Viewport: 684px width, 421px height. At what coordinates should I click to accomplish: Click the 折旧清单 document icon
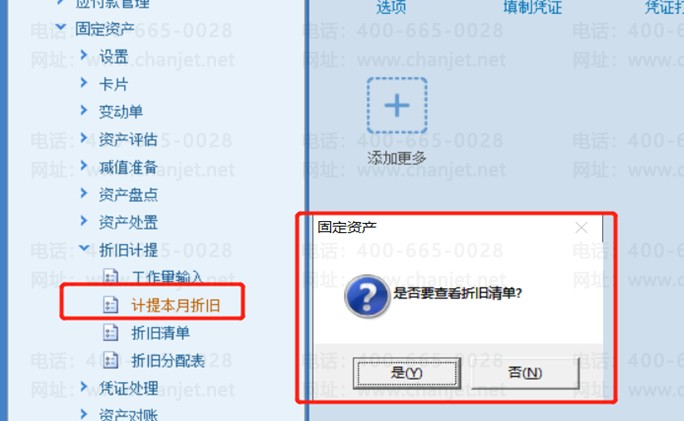111,332
